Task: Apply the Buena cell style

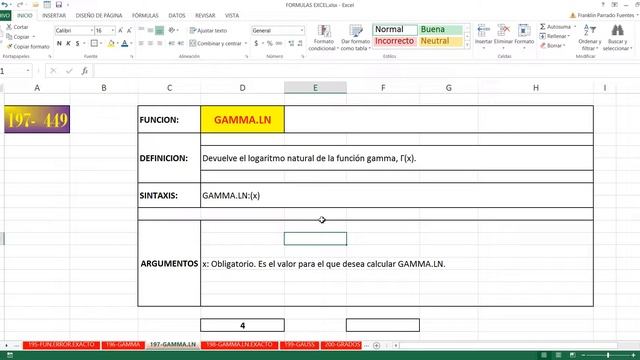Action: pos(440,30)
